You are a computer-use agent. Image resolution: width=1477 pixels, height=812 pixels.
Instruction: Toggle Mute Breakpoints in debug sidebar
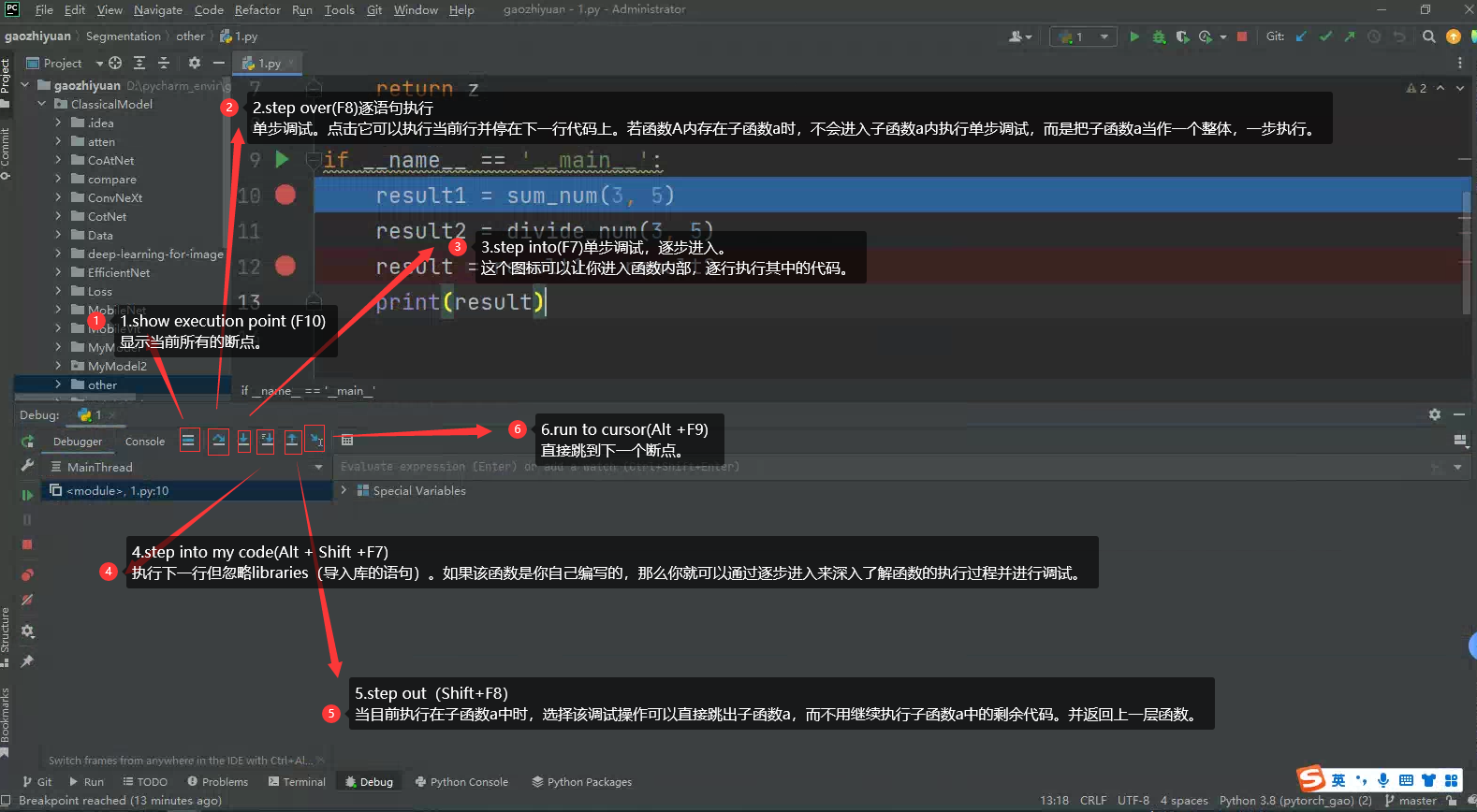coord(27,600)
